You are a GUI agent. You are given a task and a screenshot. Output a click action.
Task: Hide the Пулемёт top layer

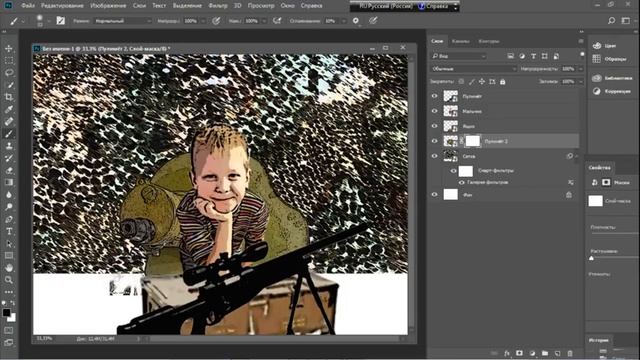coord(435,96)
